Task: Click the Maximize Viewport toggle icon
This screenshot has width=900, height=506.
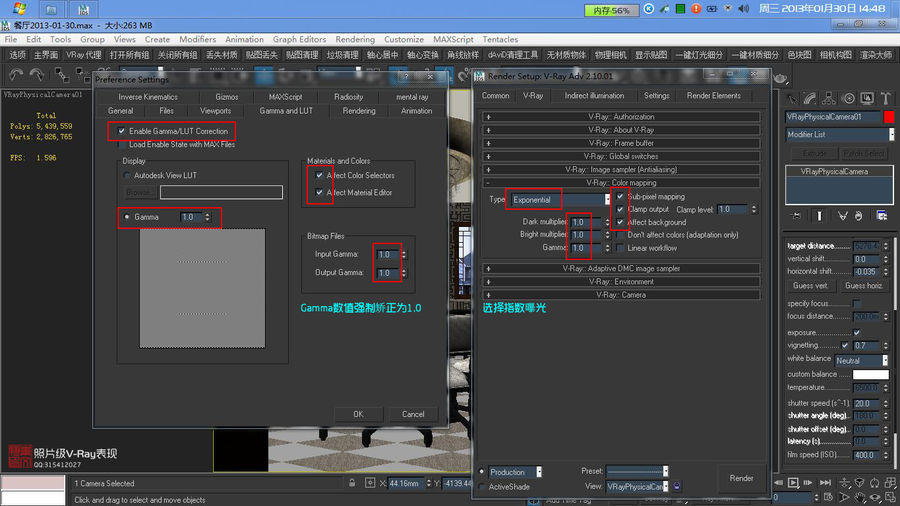Action: 890,497
